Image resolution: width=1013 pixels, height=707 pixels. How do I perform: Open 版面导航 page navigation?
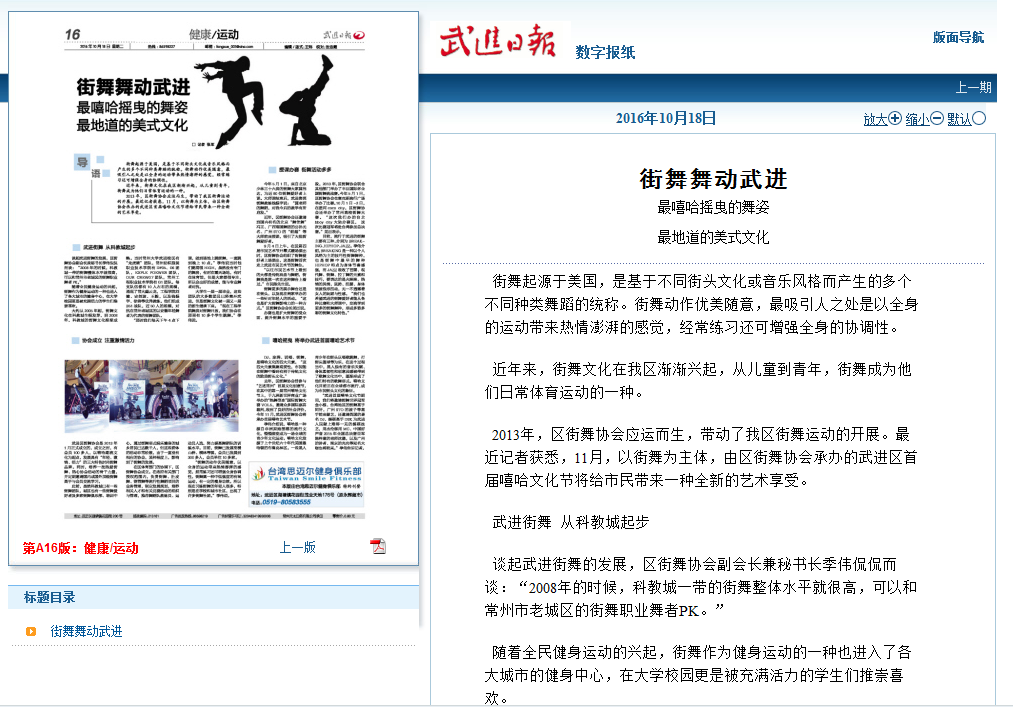(958, 37)
